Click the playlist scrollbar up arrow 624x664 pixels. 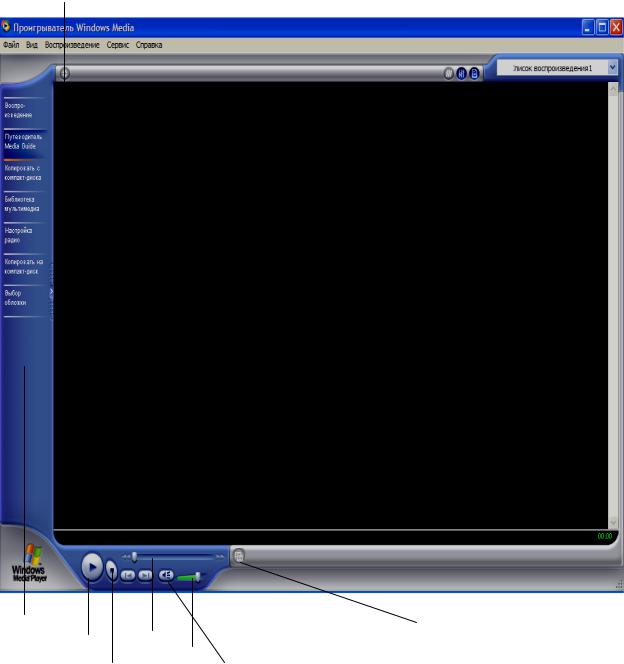point(613,89)
